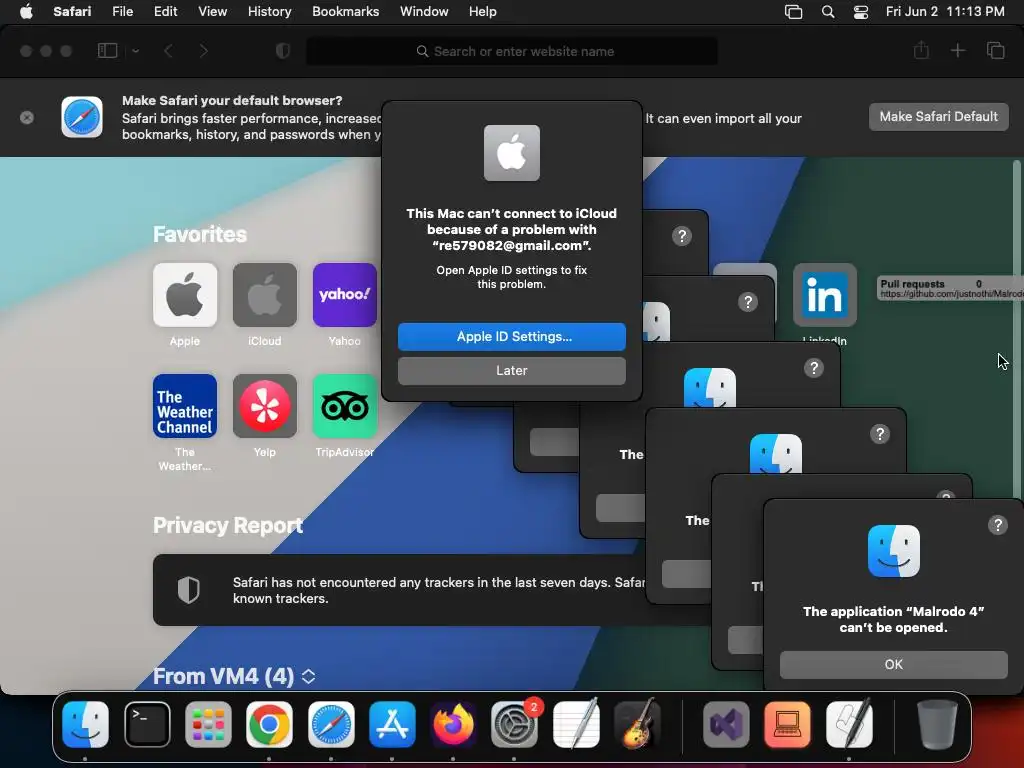Open the Apple menu
The width and height of the screenshot is (1024, 768).
[26, 12]
